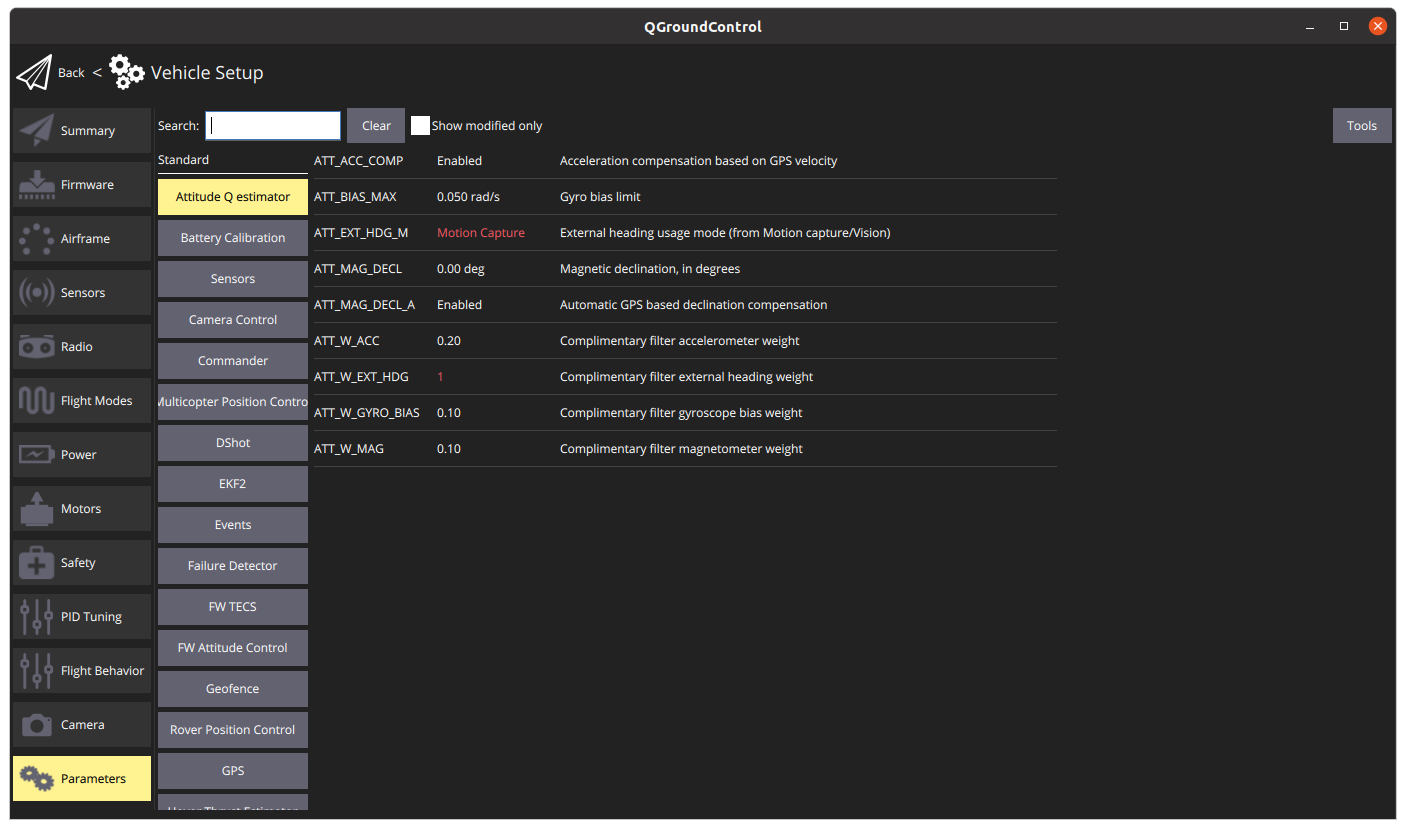The height and width of the screenshot is (829, 1406).
Task: Click the Standard category header
Action: click(184, 160)
